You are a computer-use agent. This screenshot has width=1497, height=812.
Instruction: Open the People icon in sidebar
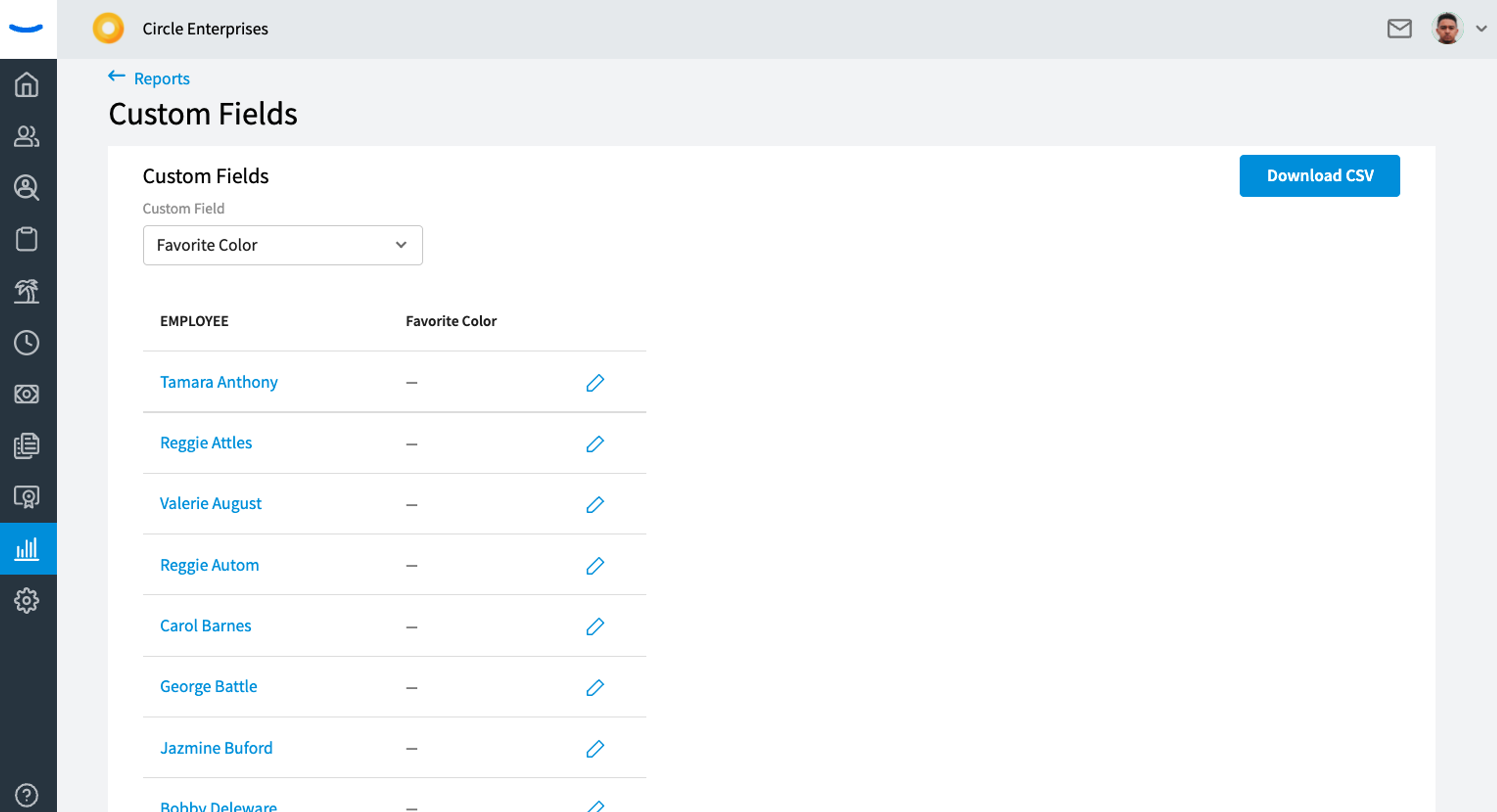[x=27, y=136]
